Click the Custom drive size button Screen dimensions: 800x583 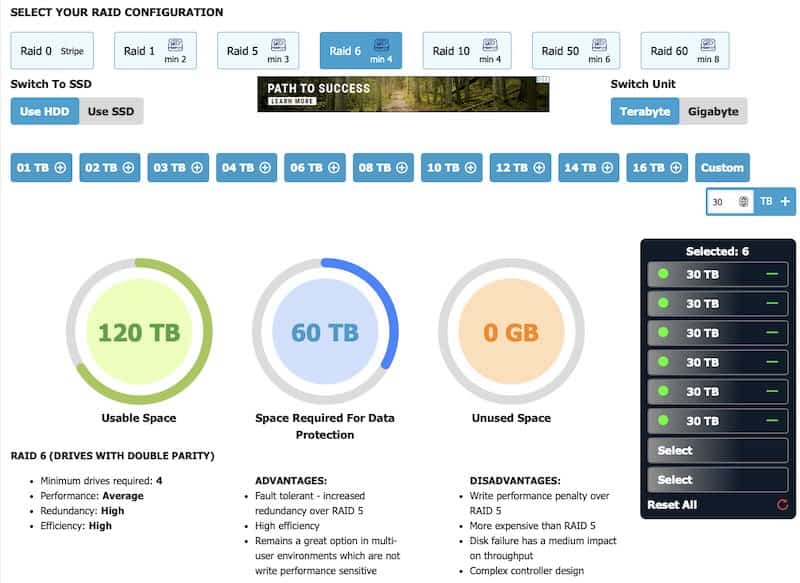tap(722, 168)
